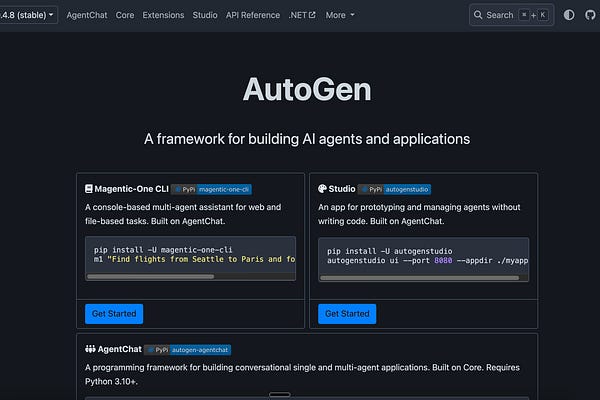600x400 pixels.
Task: Click the 'pip install -U magentic-one-cli' line
Action: click(x=163, y=250)
